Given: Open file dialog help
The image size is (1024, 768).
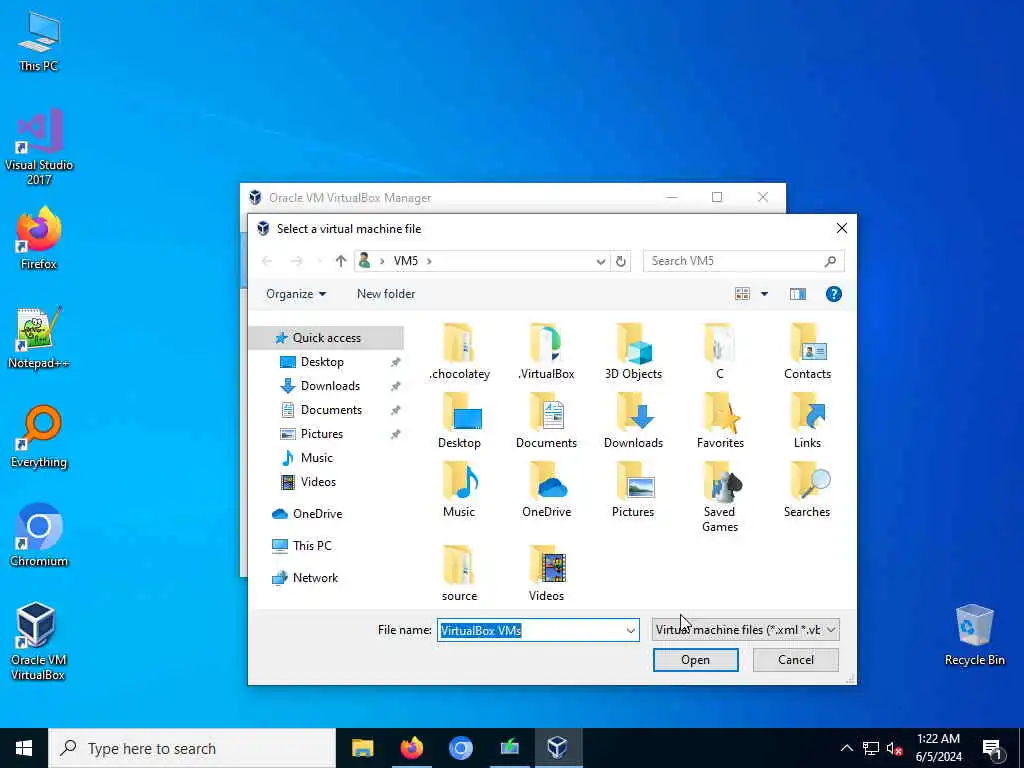Looking at the screenshot, I should pos(833,294).
